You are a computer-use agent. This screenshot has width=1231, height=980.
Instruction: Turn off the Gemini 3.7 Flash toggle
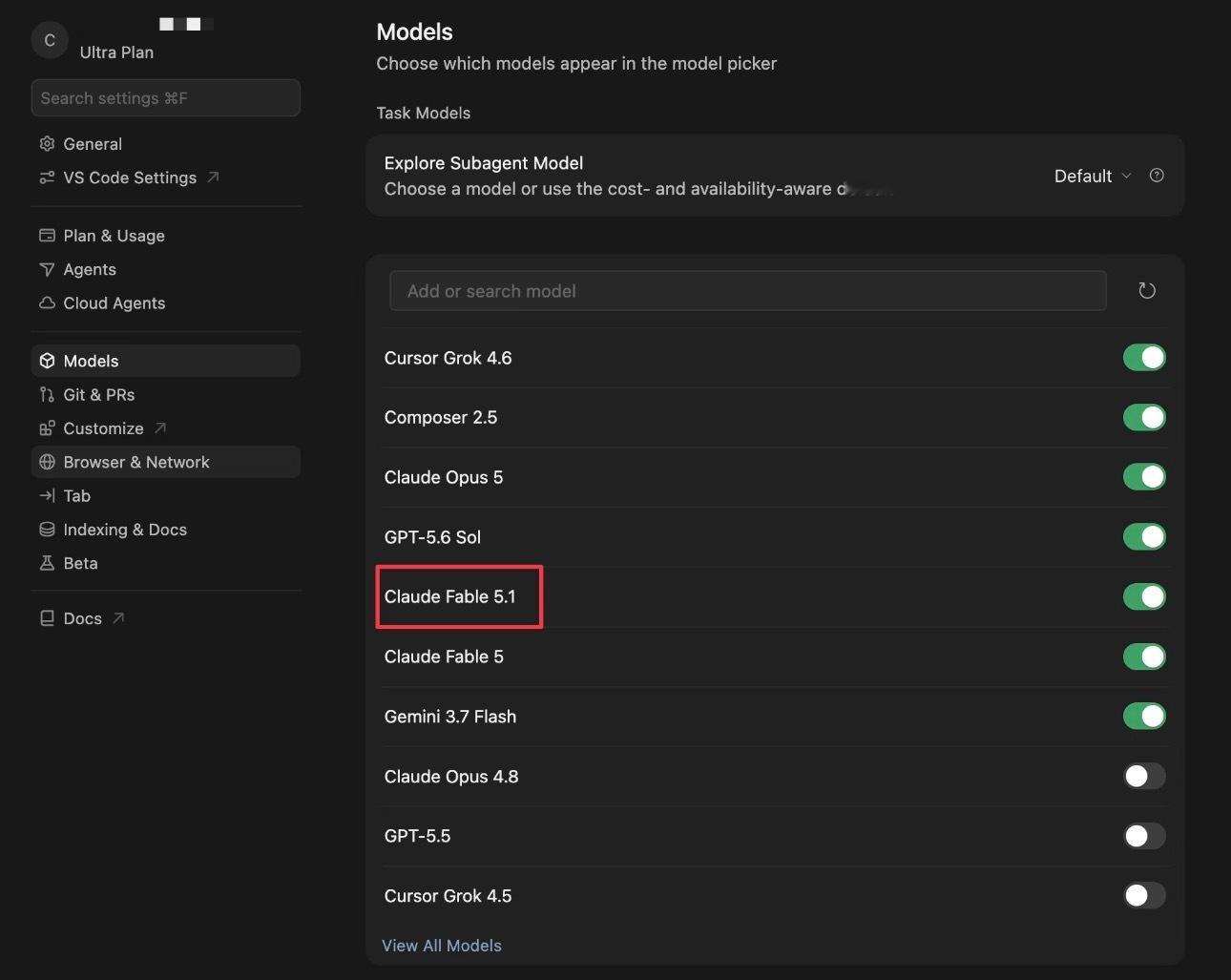1144,716
